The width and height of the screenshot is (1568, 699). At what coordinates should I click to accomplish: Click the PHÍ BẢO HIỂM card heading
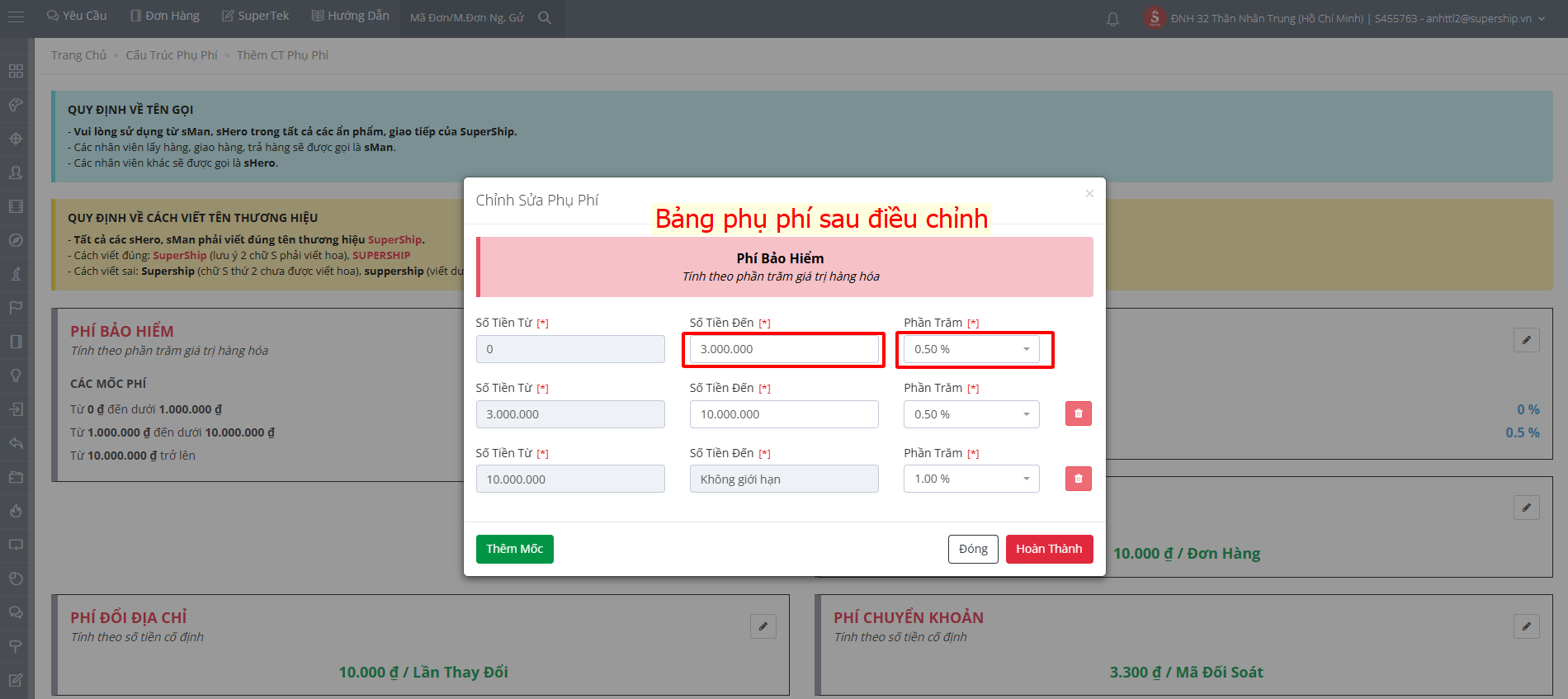coord(122,331)
